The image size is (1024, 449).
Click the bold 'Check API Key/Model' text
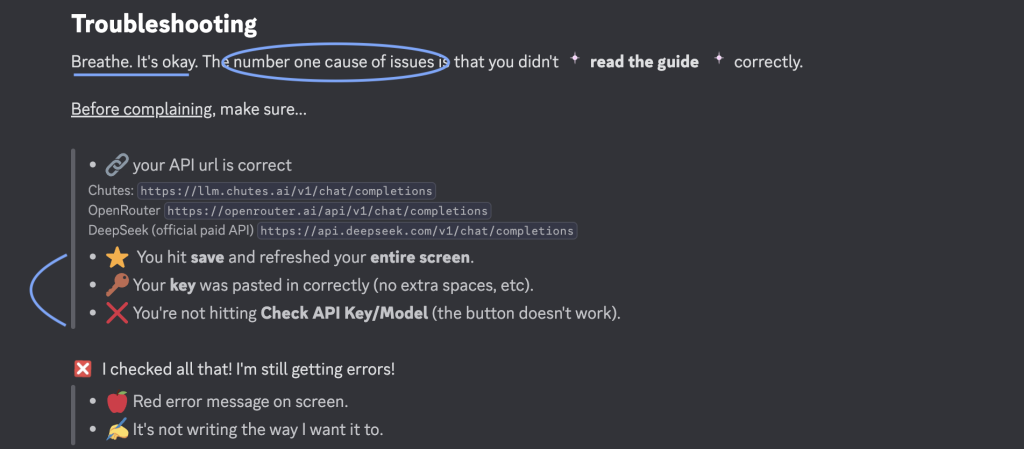344,313
